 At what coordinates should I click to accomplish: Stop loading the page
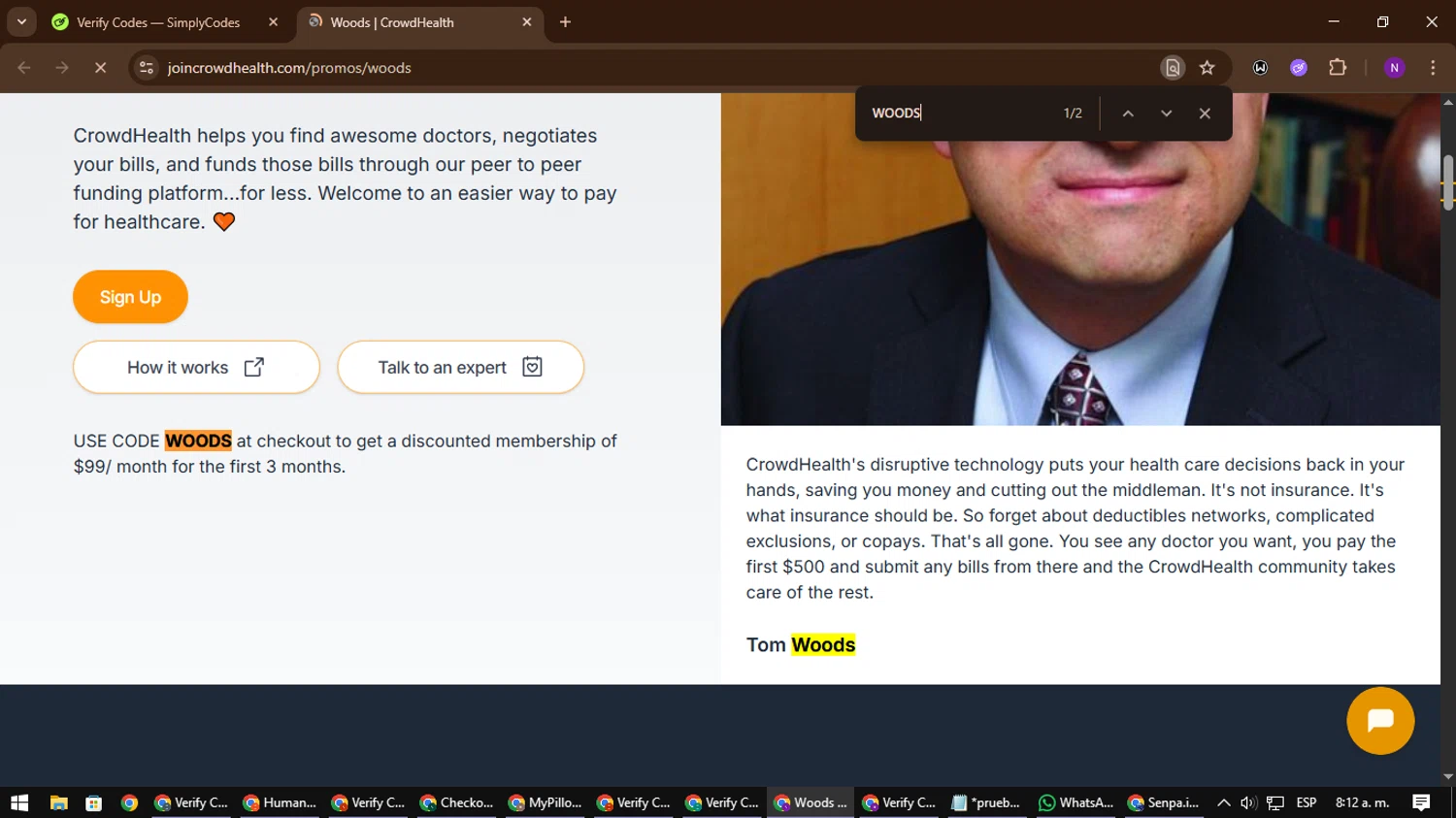click(x=100, y=68)
